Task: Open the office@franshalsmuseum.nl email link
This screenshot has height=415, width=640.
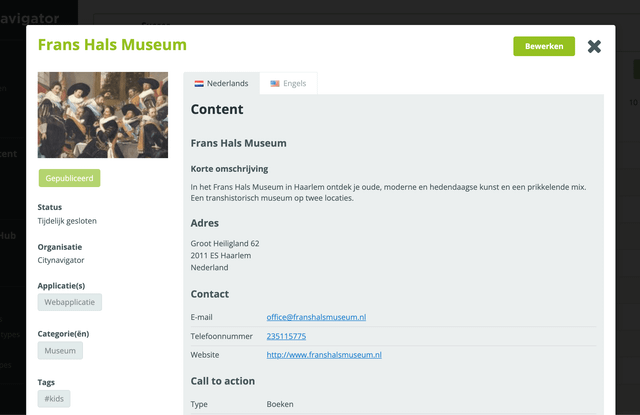Action: [x=316, y=317]
